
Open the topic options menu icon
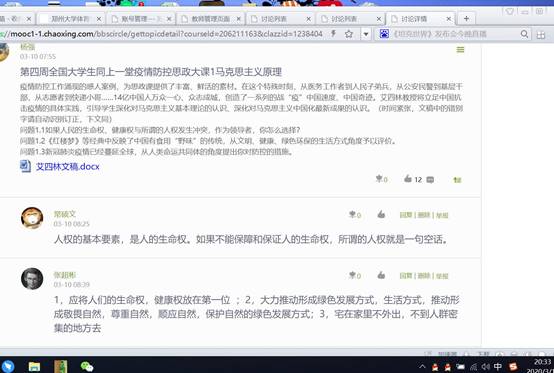tap(460, 50)
